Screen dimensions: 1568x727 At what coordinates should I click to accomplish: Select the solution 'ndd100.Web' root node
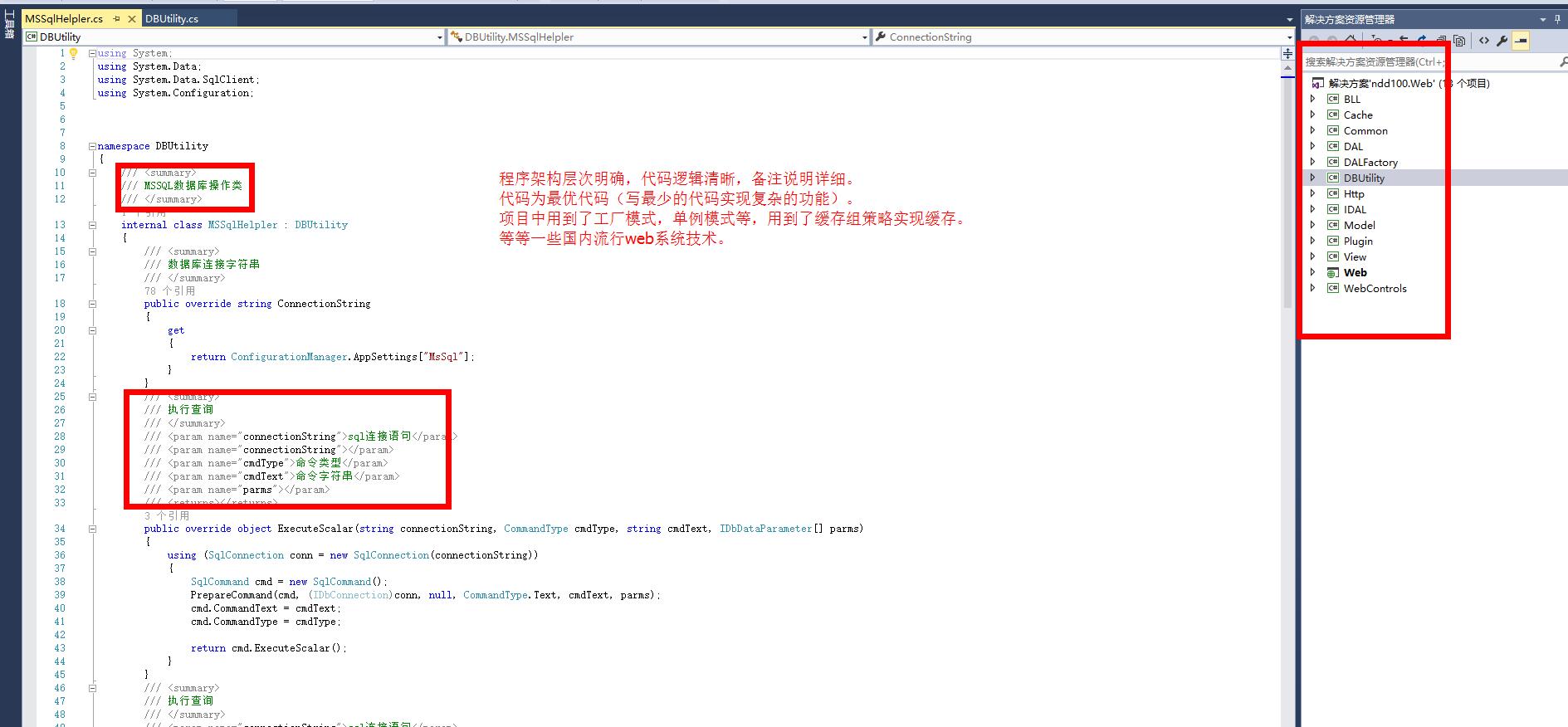[1409, 83]
